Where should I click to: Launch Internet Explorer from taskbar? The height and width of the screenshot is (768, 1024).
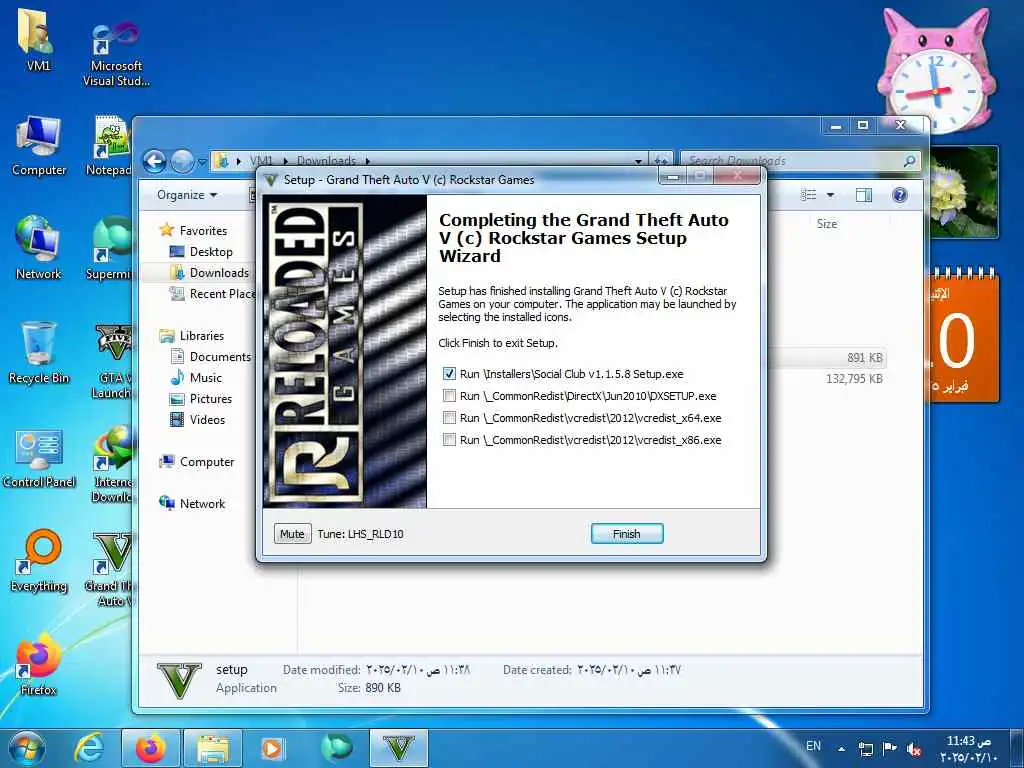click(x=89, y=748)
